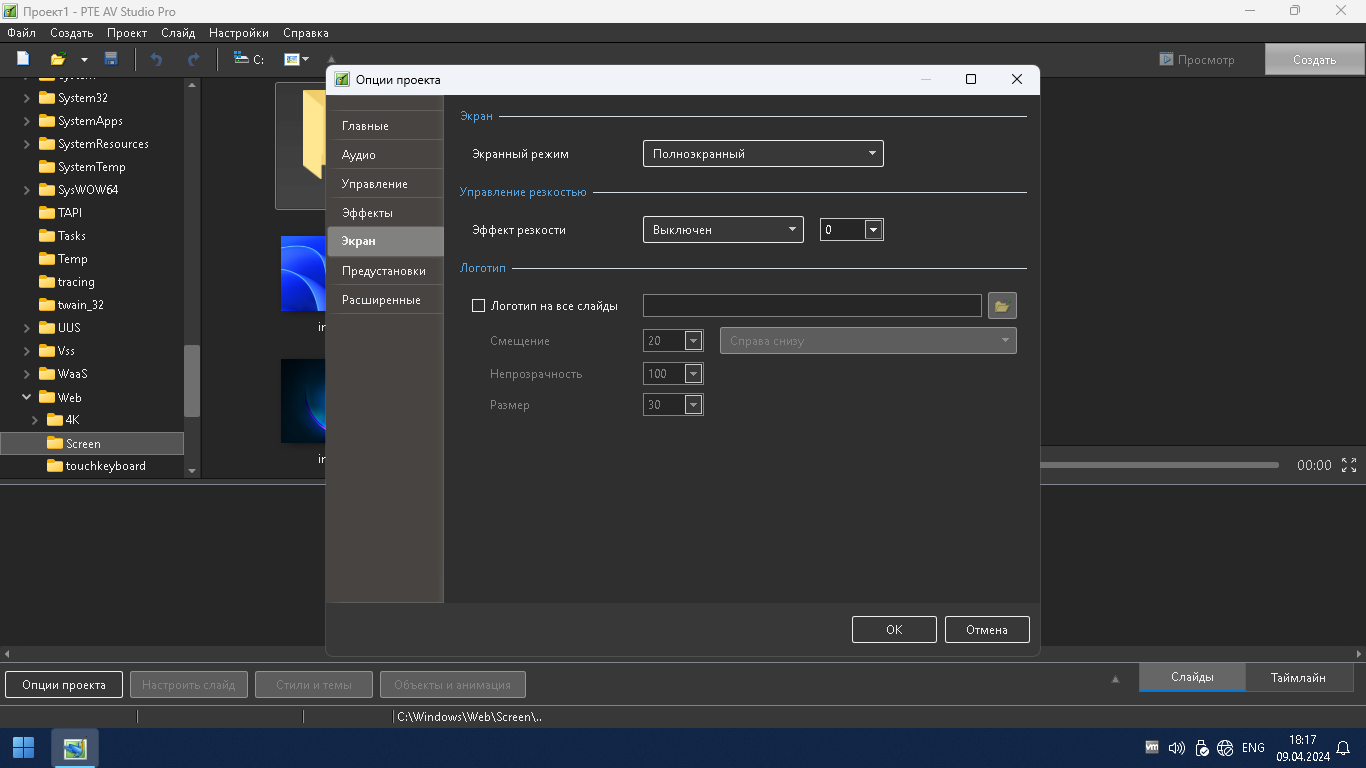Viewport: 1366px width, 768px height.
Task: Open the 'Проект' menu
Action: coord(127,33)
